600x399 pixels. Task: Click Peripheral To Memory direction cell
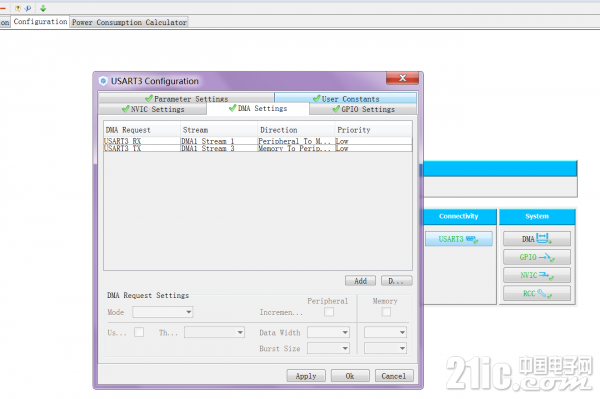tap(296, 141)
